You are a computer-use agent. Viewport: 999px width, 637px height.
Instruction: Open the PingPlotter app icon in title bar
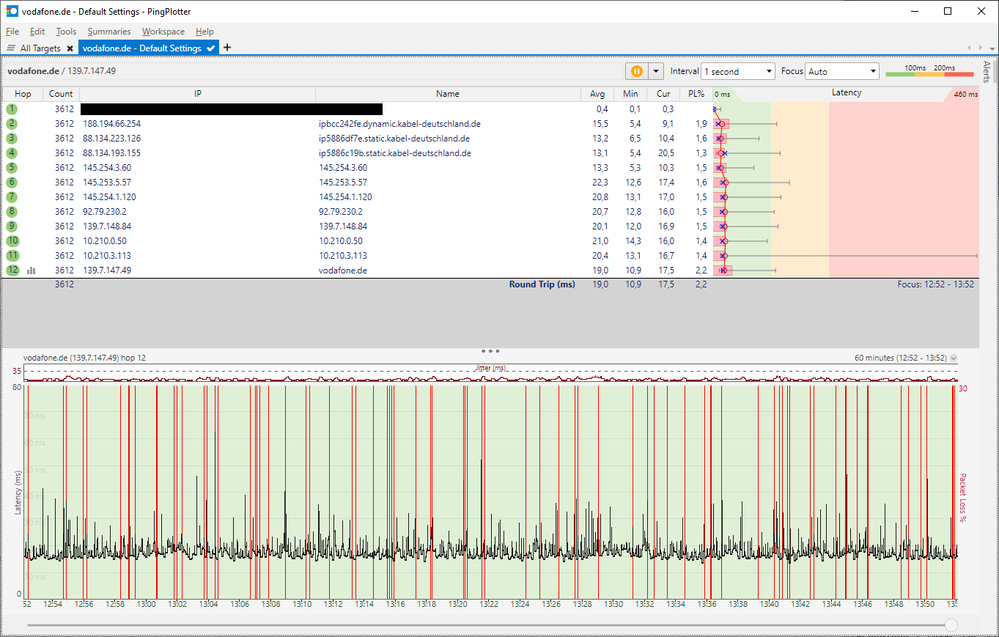pos(11,11)
